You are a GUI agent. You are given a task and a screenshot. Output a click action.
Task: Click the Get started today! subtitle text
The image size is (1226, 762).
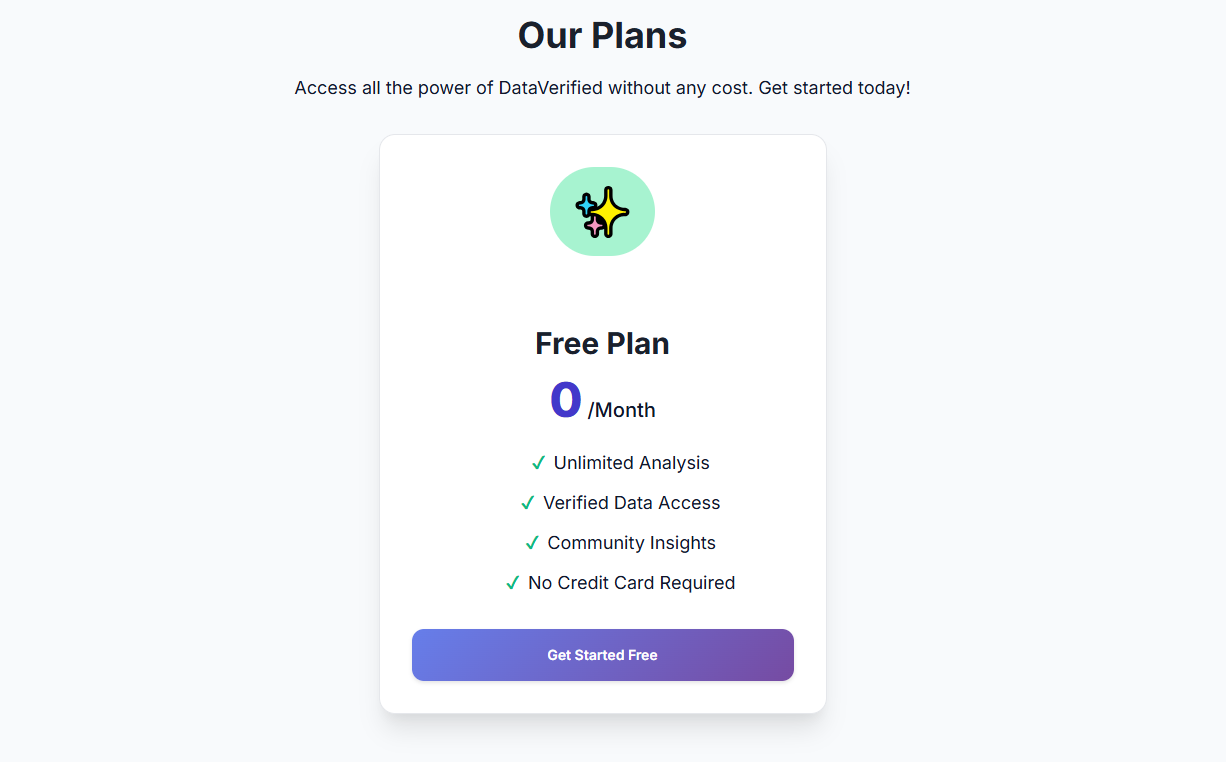tap(834, 88)
